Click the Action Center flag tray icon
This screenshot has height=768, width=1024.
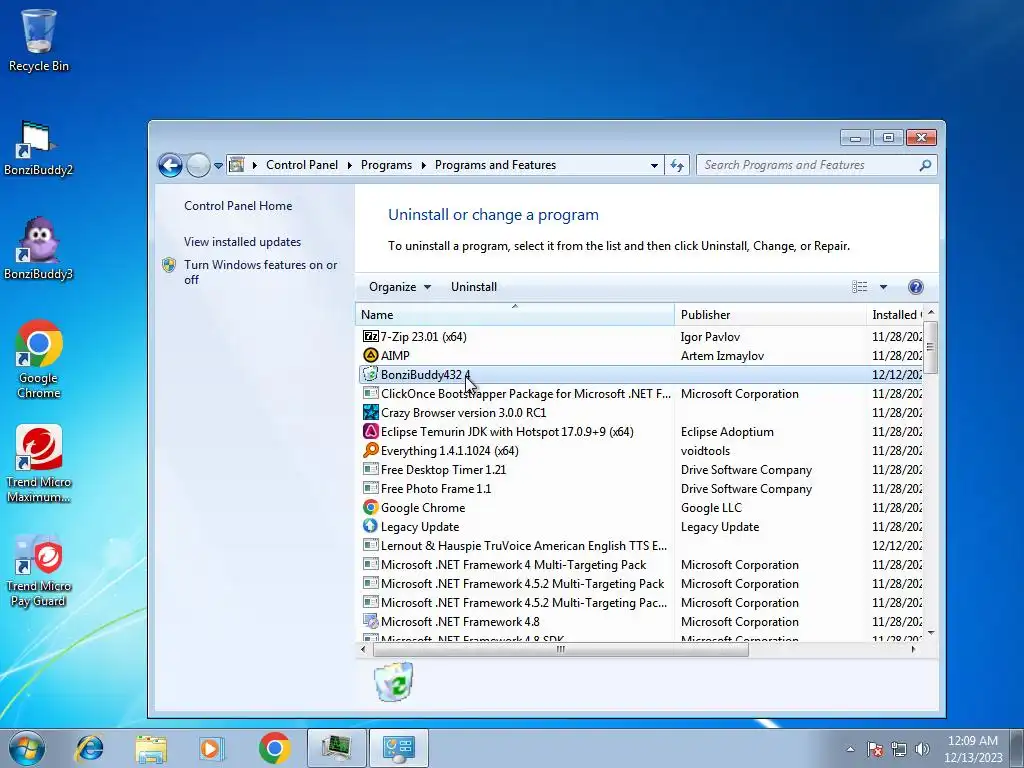(875, 749)
